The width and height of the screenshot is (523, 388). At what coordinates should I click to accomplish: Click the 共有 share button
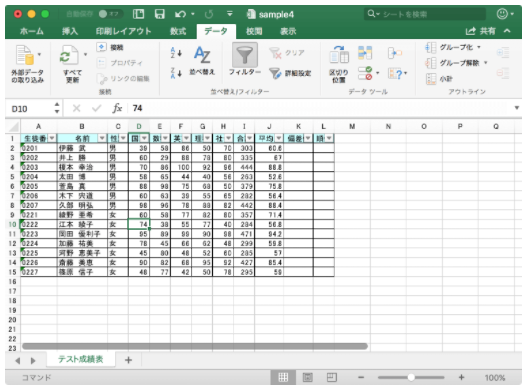tap(481, 31)
